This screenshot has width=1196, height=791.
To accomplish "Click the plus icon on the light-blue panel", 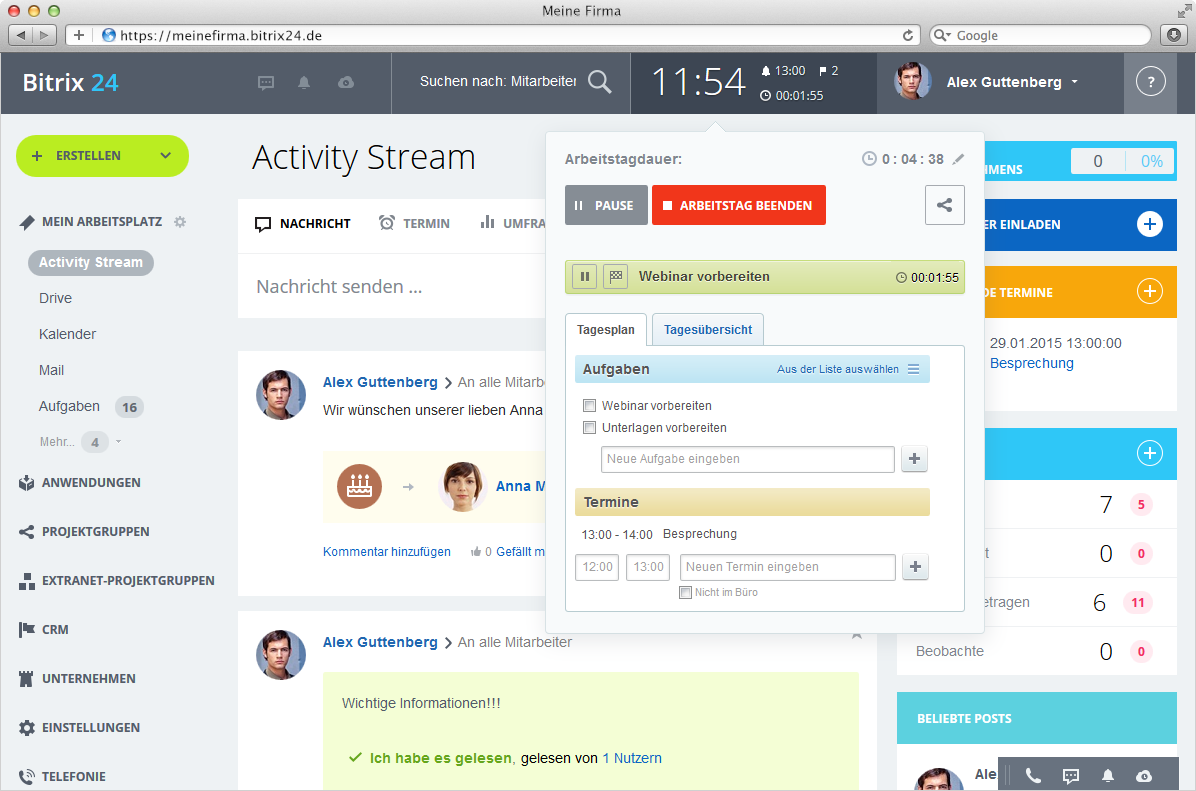I will [x=1149, y=453].
